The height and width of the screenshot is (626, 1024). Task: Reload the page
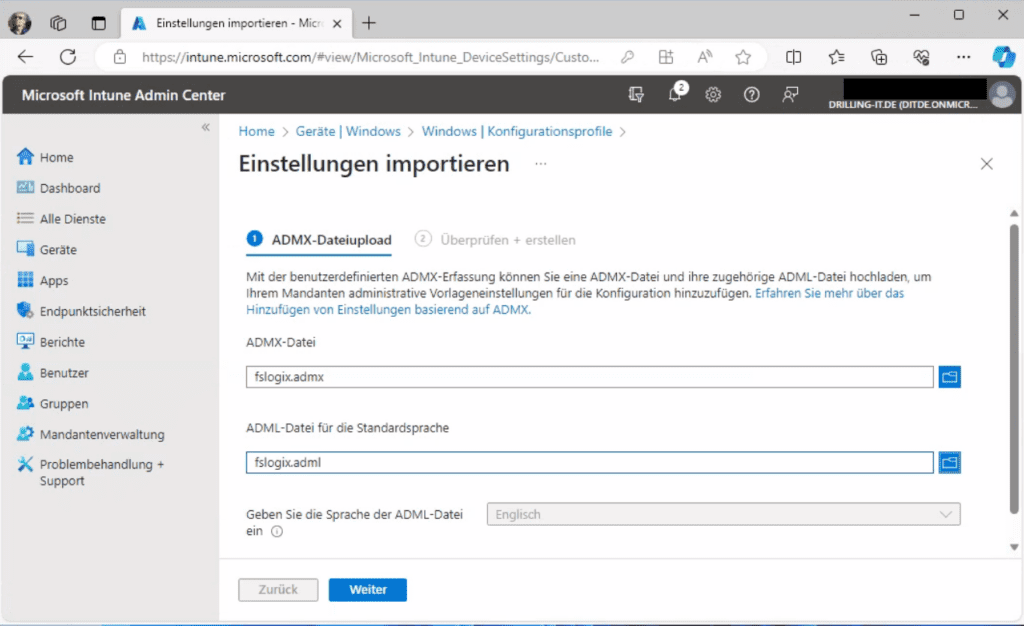pyautogui.click(x=68, y=57)
